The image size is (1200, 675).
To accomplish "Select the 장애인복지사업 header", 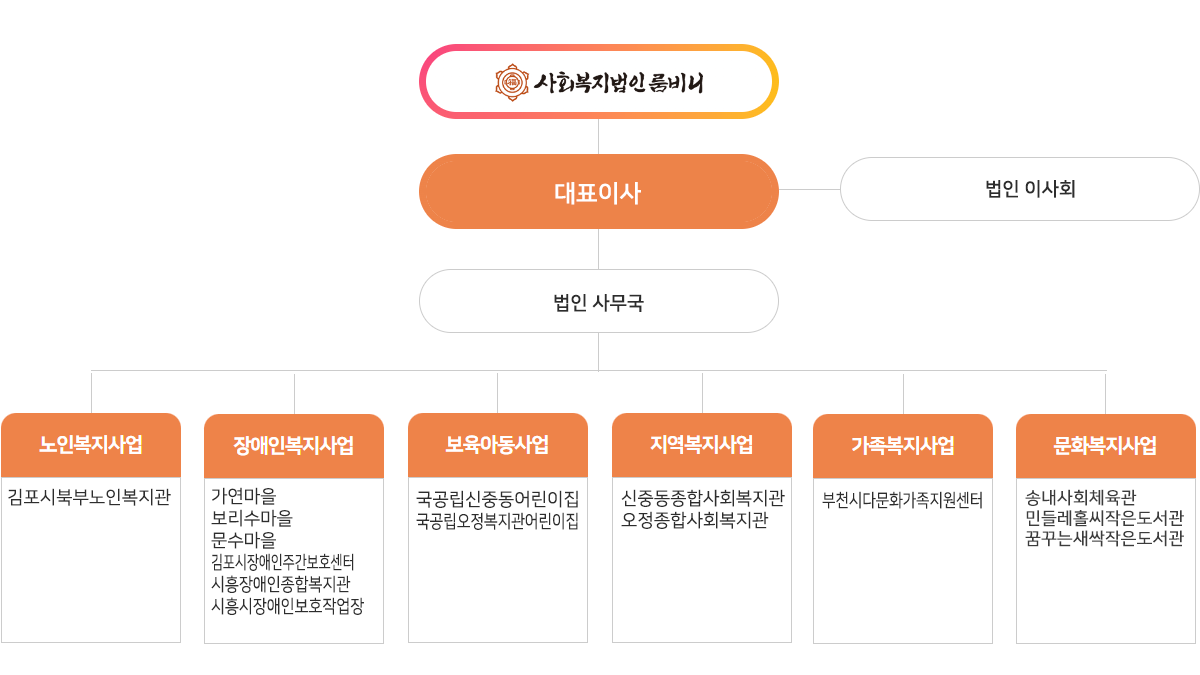I will tap(294, 446).
